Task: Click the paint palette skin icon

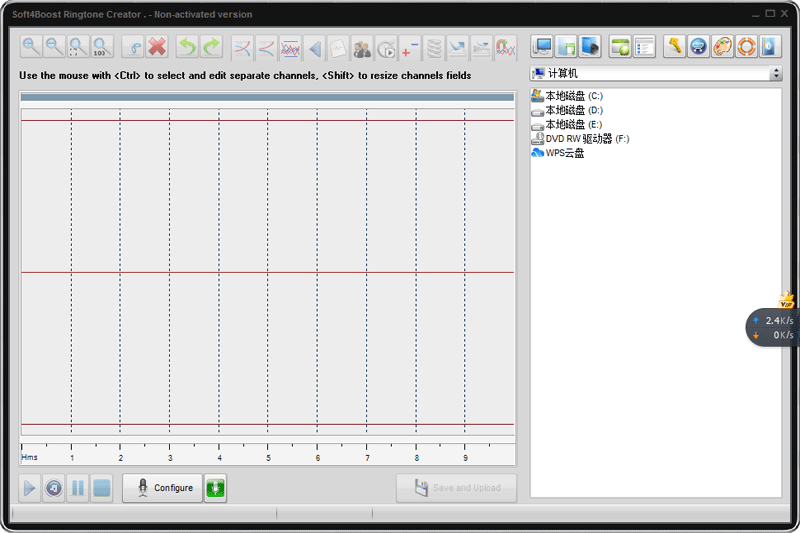Action: (722, 47)
